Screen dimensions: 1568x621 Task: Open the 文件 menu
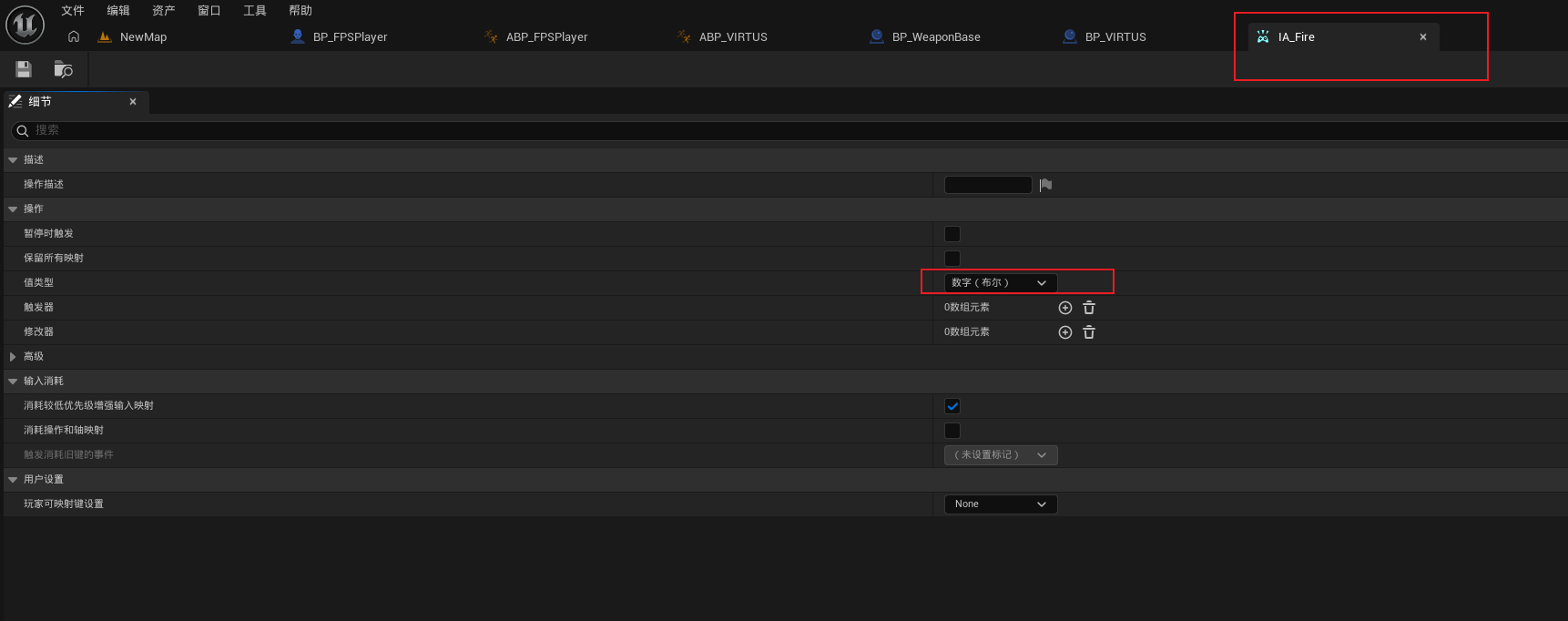point(73,11)
